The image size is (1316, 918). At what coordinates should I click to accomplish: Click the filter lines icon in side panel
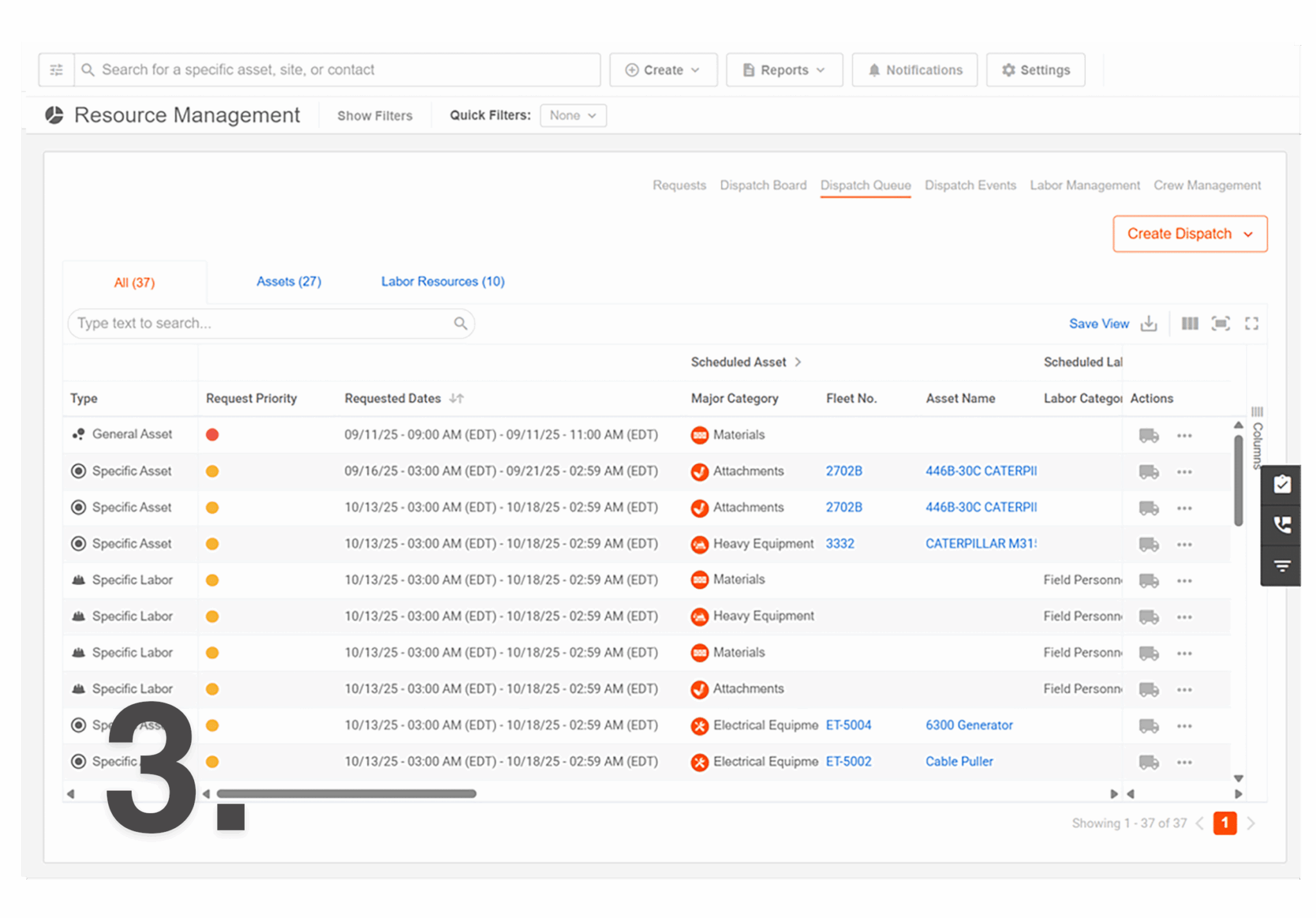tap(1282, 566)
